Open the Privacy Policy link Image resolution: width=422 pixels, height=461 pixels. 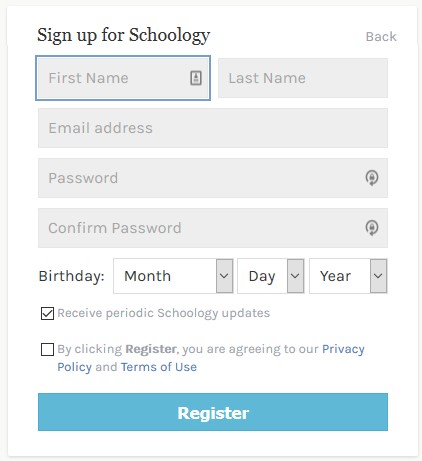211,358
